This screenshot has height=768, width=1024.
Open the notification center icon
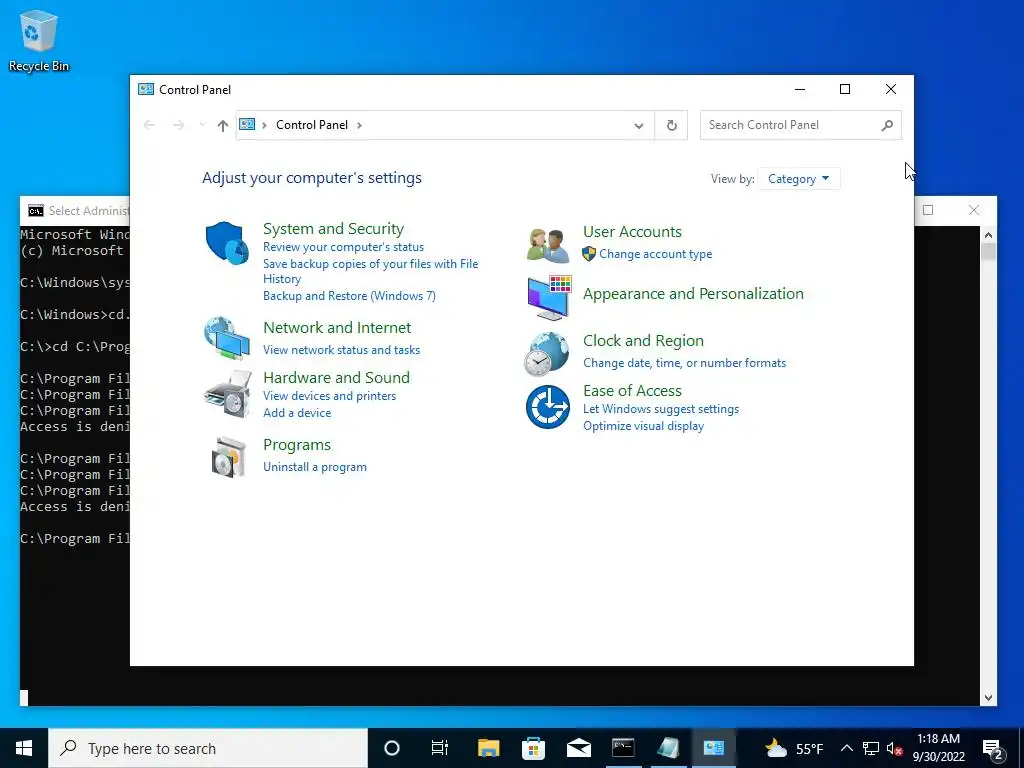(993, 748)
